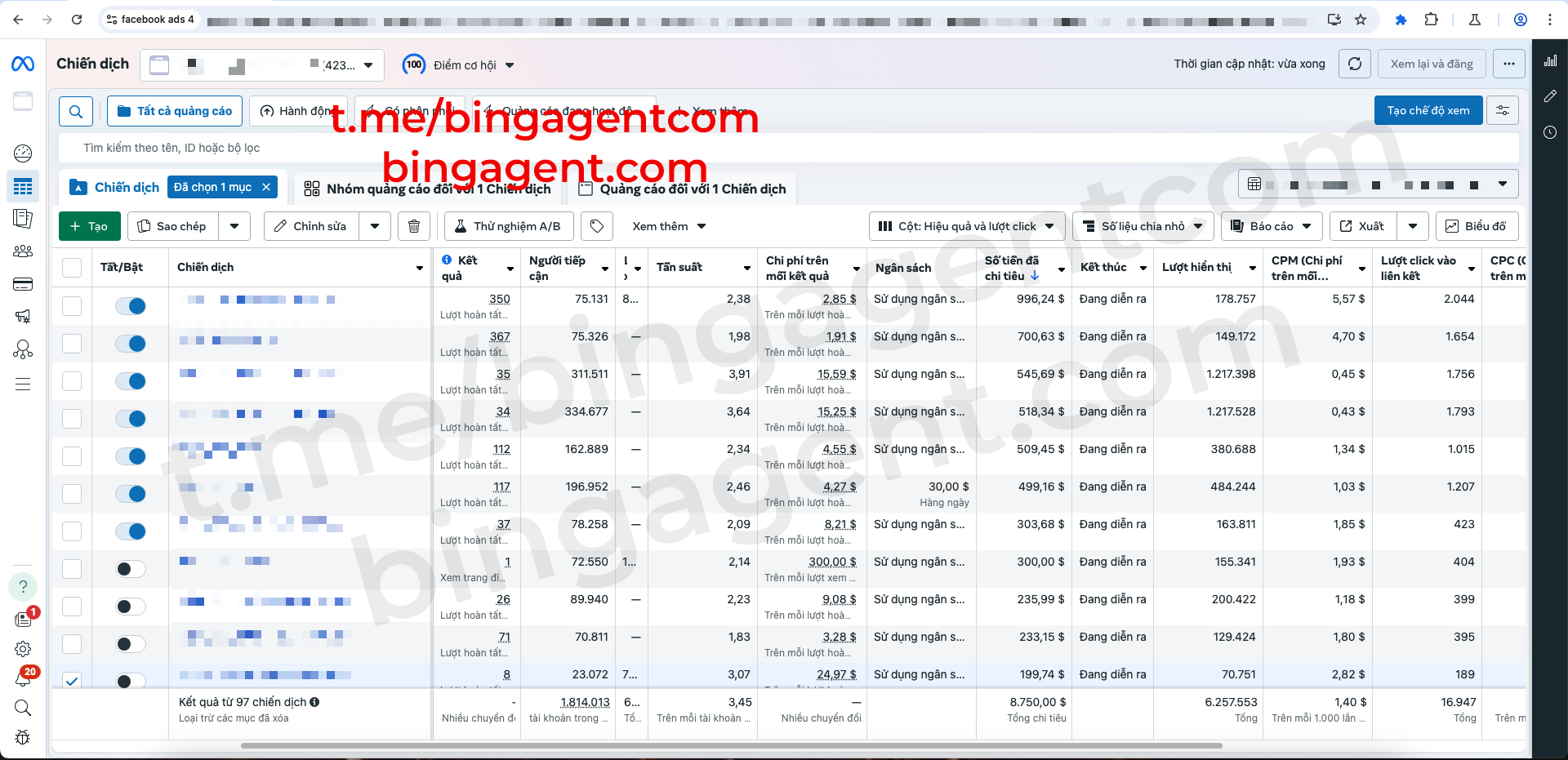This screenshot has width=1568, height=760.
Task: Open charts panel icon on right rail
Action: [1550, 60]
